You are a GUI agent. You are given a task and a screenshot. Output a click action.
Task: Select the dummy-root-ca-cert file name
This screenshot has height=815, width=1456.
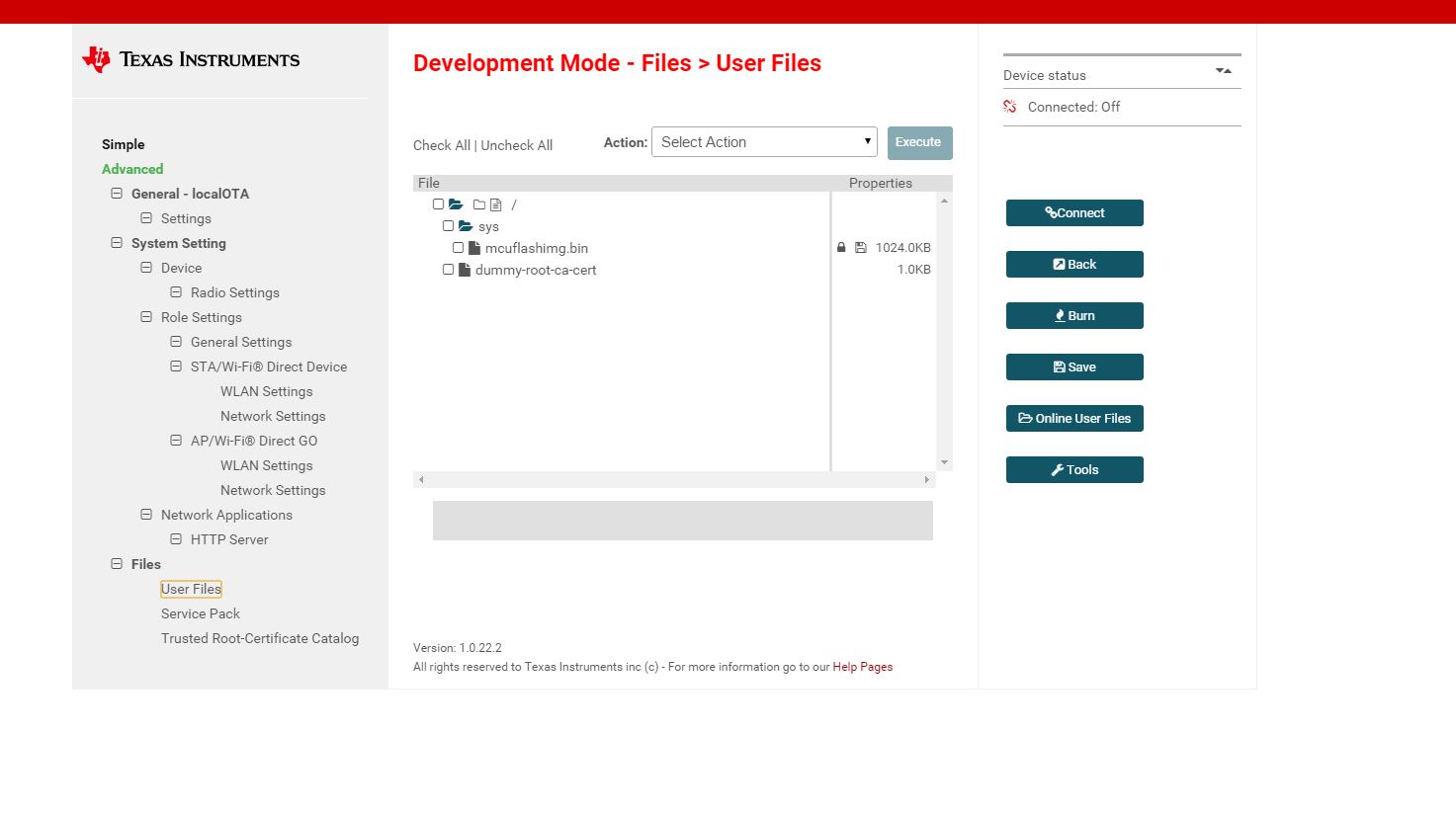click(536, 270)
